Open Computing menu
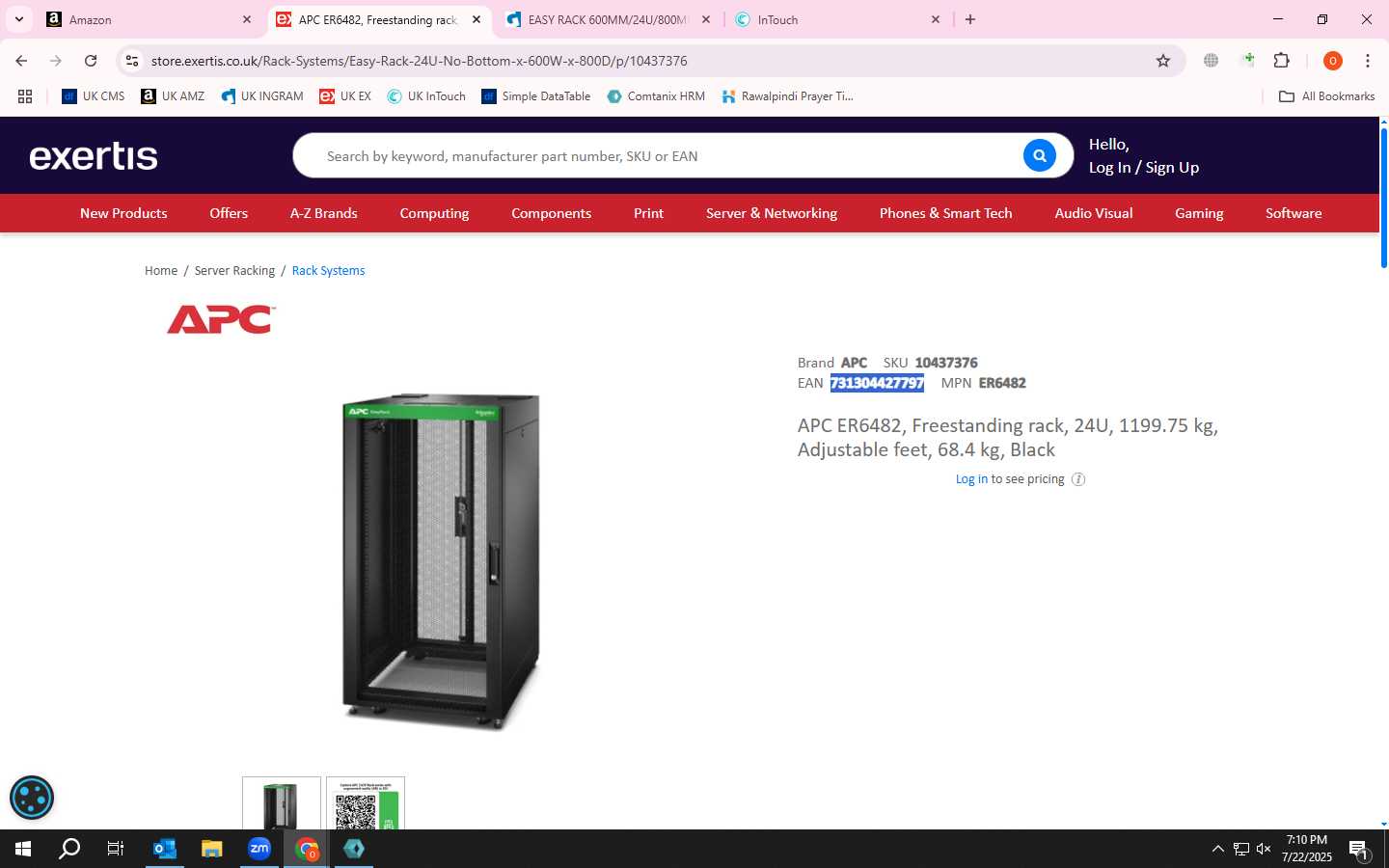 click(x=434, y=213)
